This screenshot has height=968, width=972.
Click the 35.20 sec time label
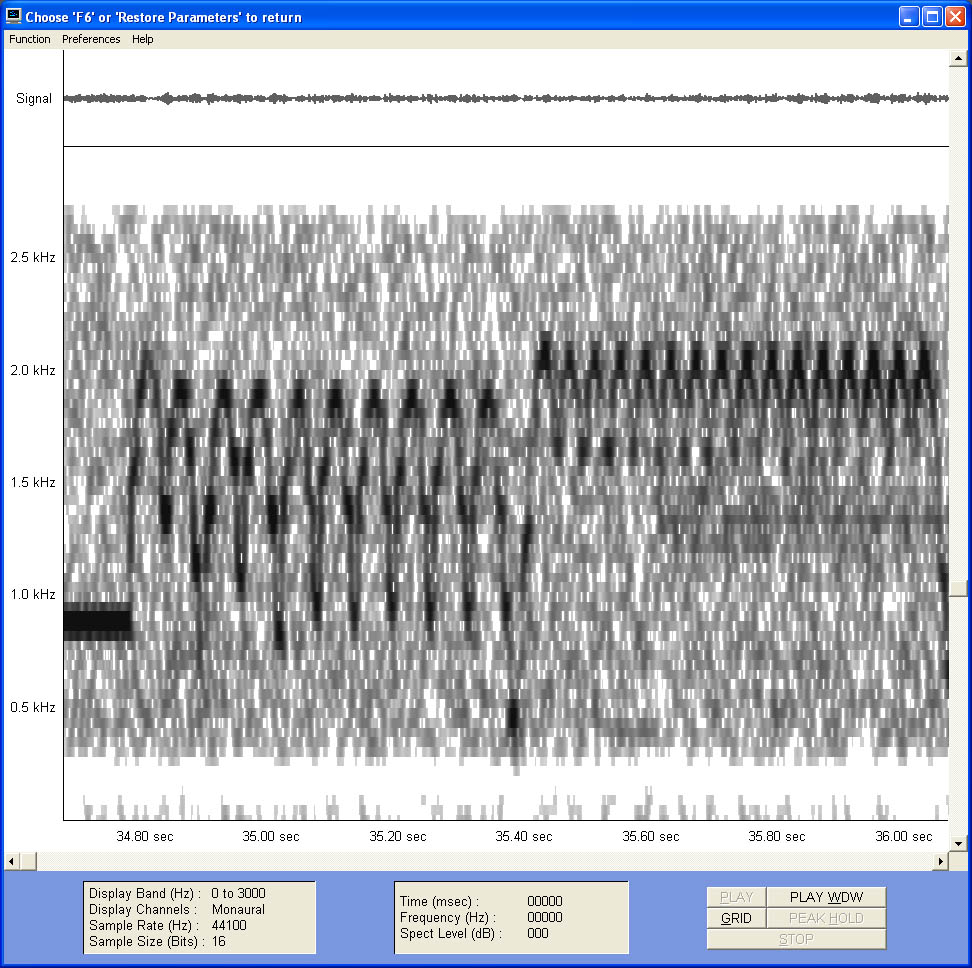click(x=398, y=836)
